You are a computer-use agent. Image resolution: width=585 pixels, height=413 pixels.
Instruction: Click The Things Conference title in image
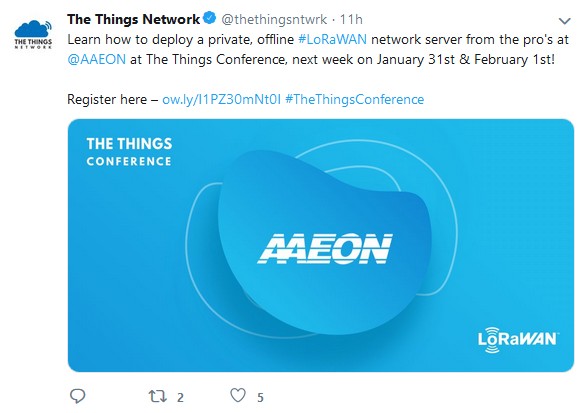pyautogui.click(x=129, y=151)
